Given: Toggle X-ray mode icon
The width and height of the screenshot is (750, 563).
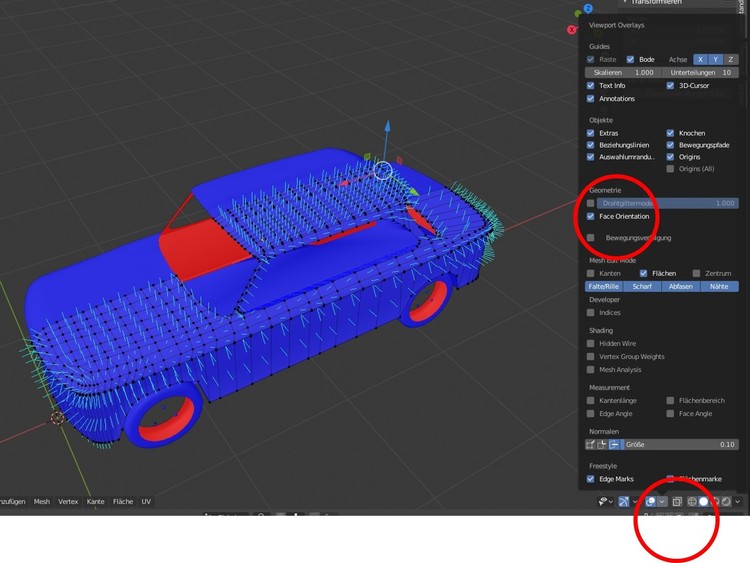Looking at the screenshot, I should 677,501.
